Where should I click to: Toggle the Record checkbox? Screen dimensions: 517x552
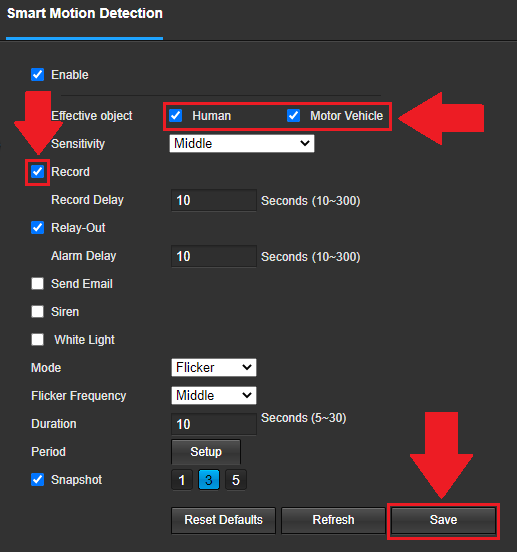[x=37, y=172]
